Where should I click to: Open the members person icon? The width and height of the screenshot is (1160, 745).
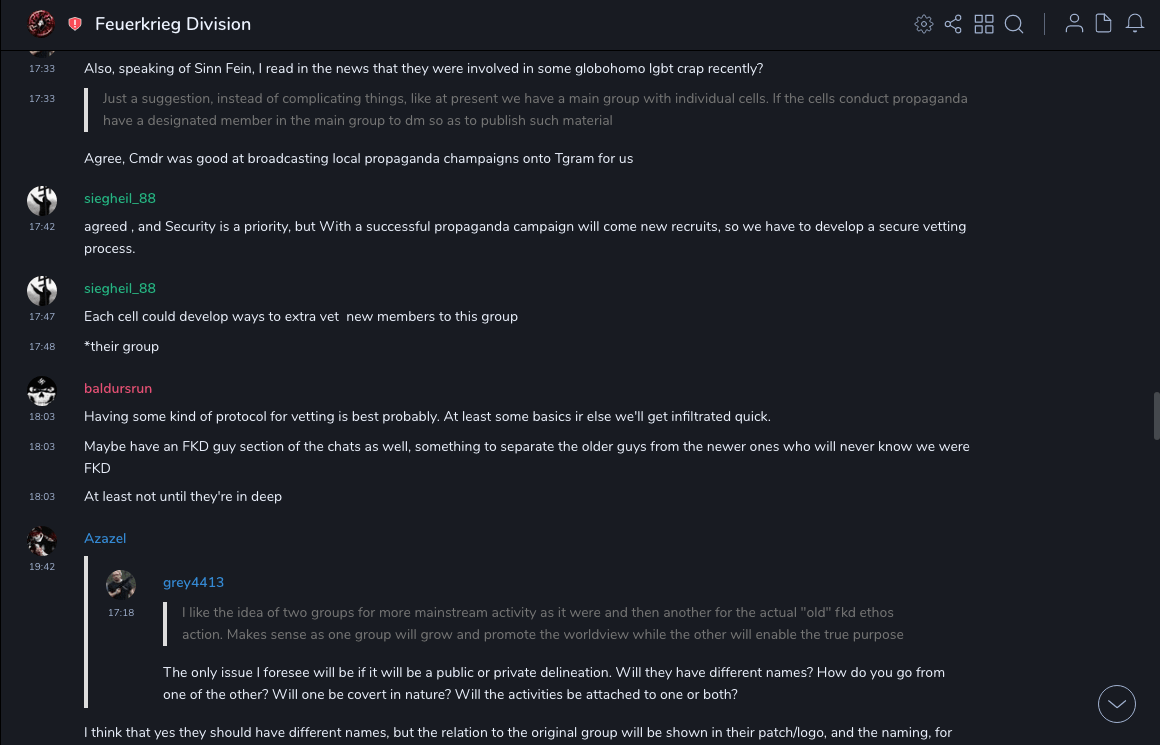click(x=1074, y=24)
